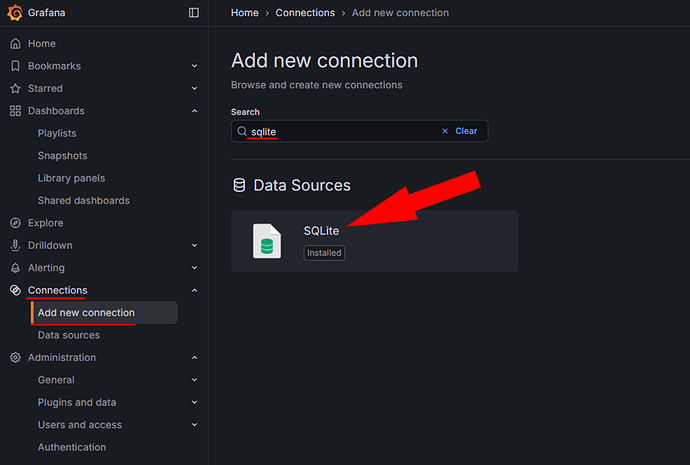The width and height of the screenshot is (690, 465).
Task: Clear the sqlite search text
Action: [460, 131]
